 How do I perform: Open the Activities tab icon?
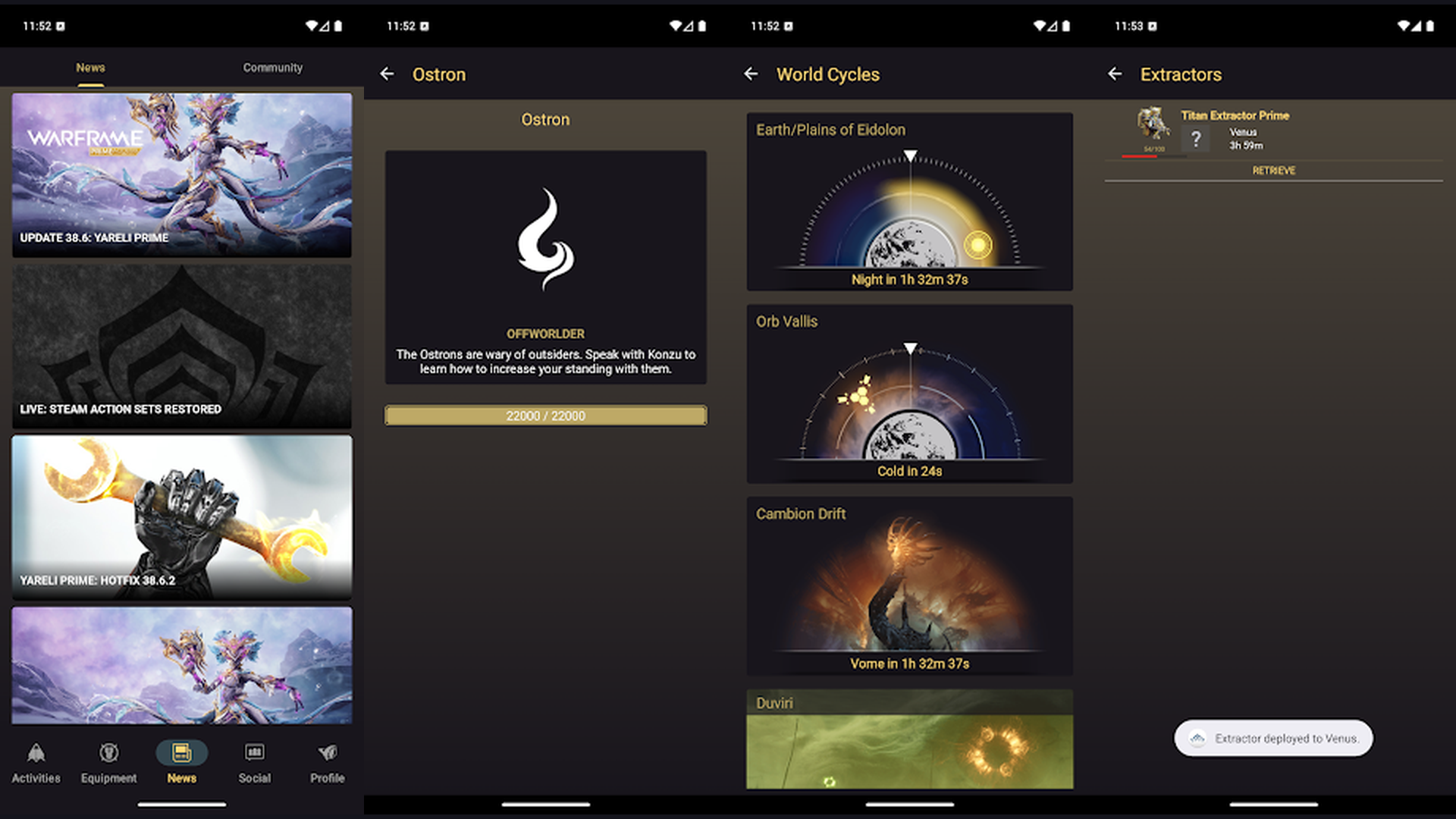36,753
